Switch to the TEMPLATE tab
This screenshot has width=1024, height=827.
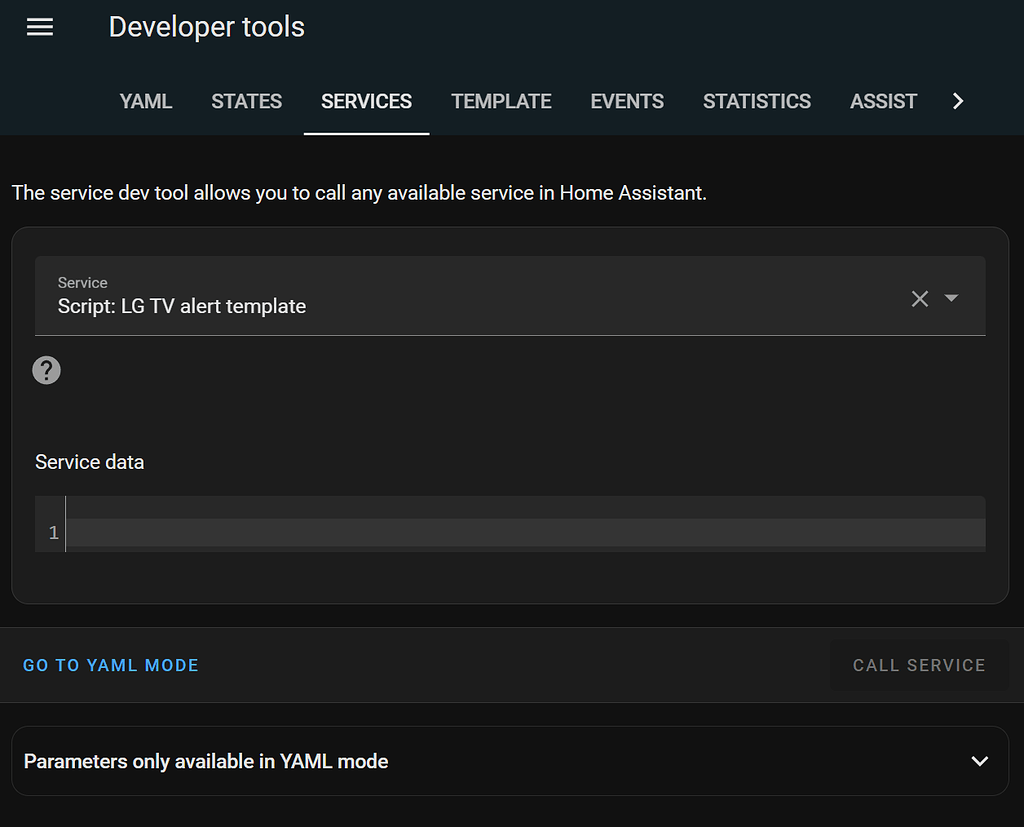501,101
